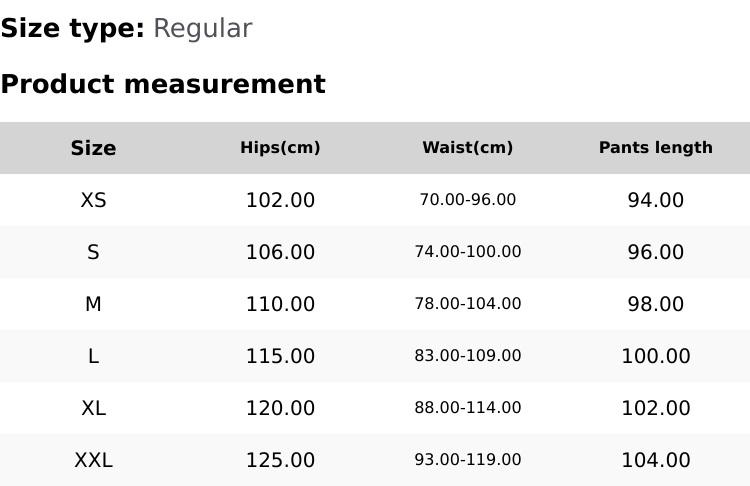Click pants length value 104.00

click(655, 460)
